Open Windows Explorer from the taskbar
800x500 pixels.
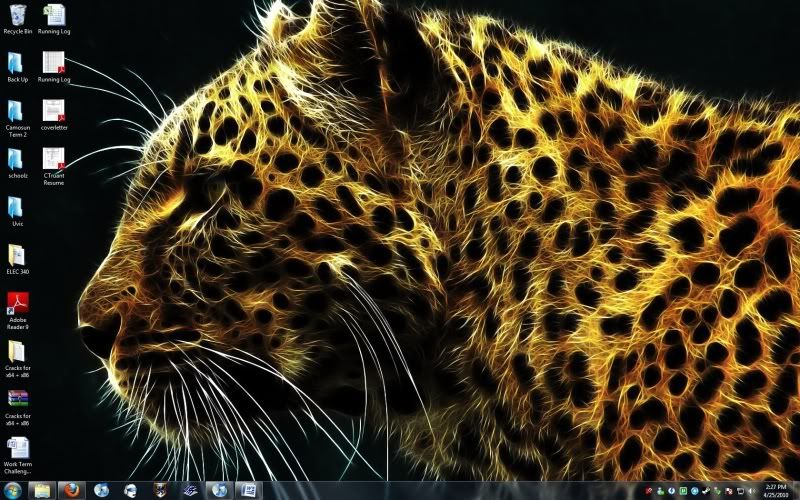point(42,491)
